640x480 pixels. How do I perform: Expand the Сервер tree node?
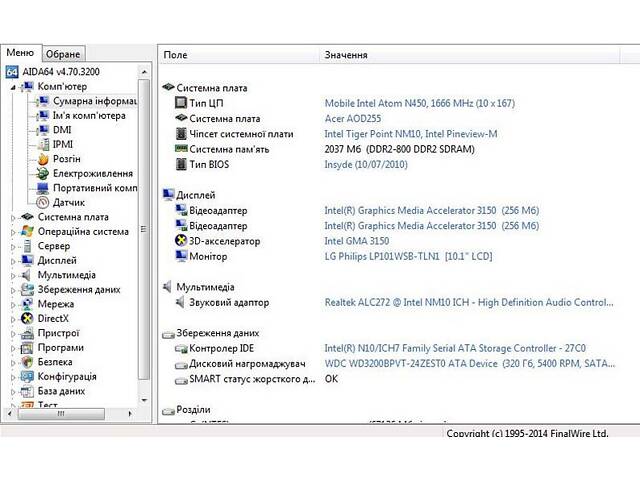point(13,247)
